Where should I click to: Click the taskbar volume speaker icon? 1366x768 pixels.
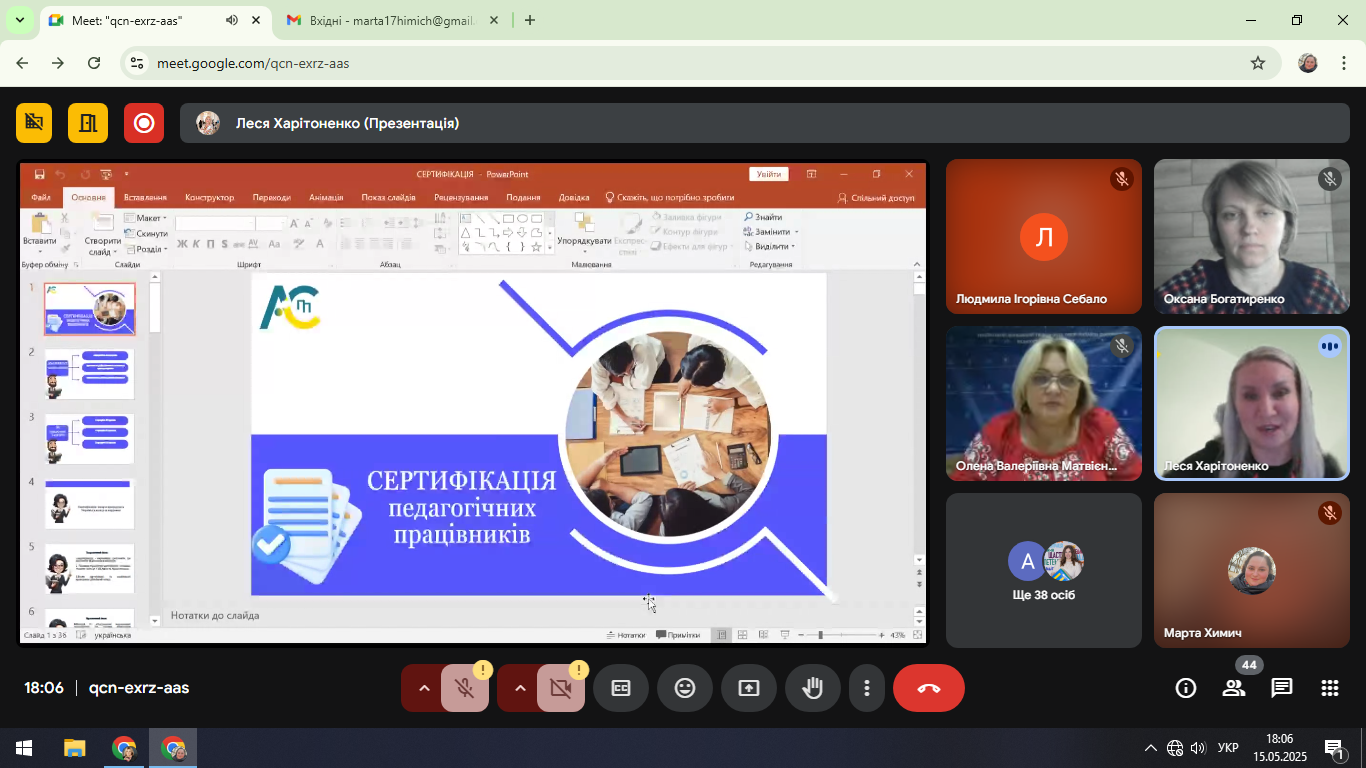(1198, 748)
